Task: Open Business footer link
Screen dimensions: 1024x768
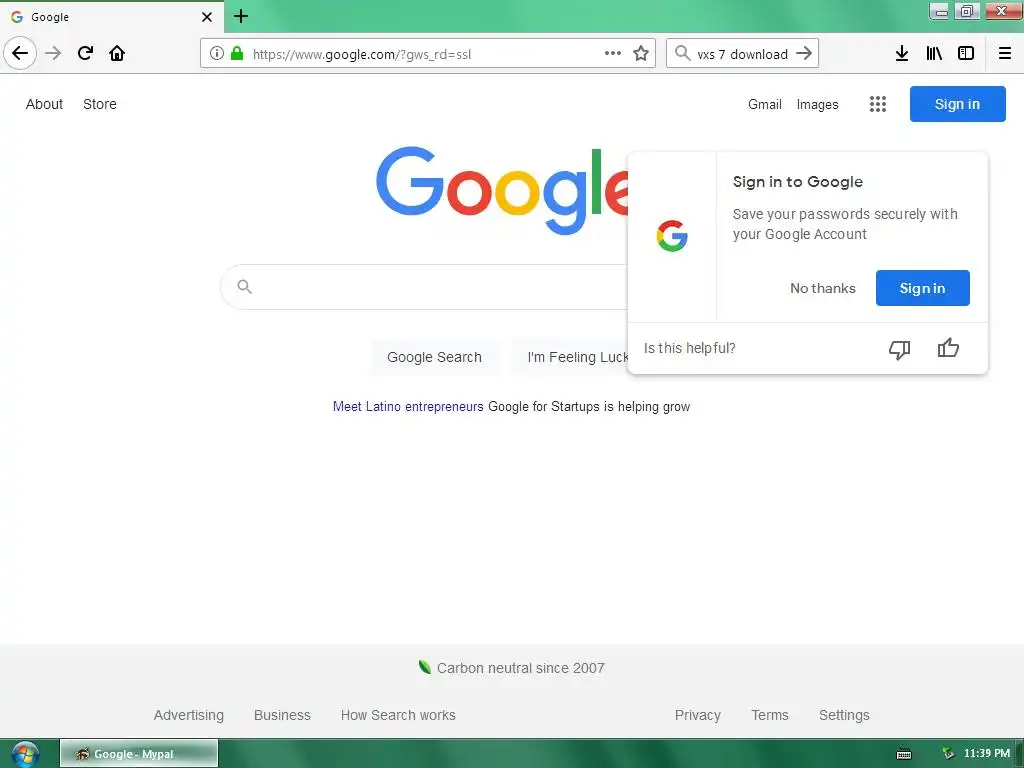Action: 282,715
